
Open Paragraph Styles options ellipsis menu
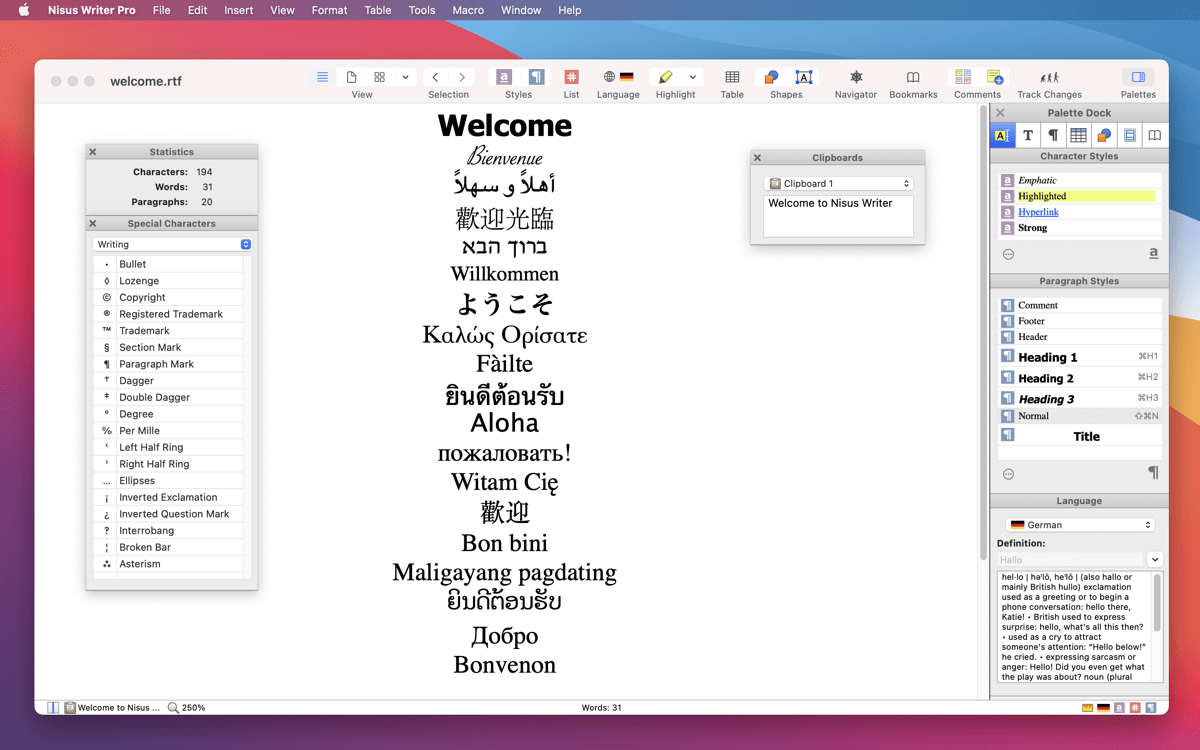[x=1008, y=474]
